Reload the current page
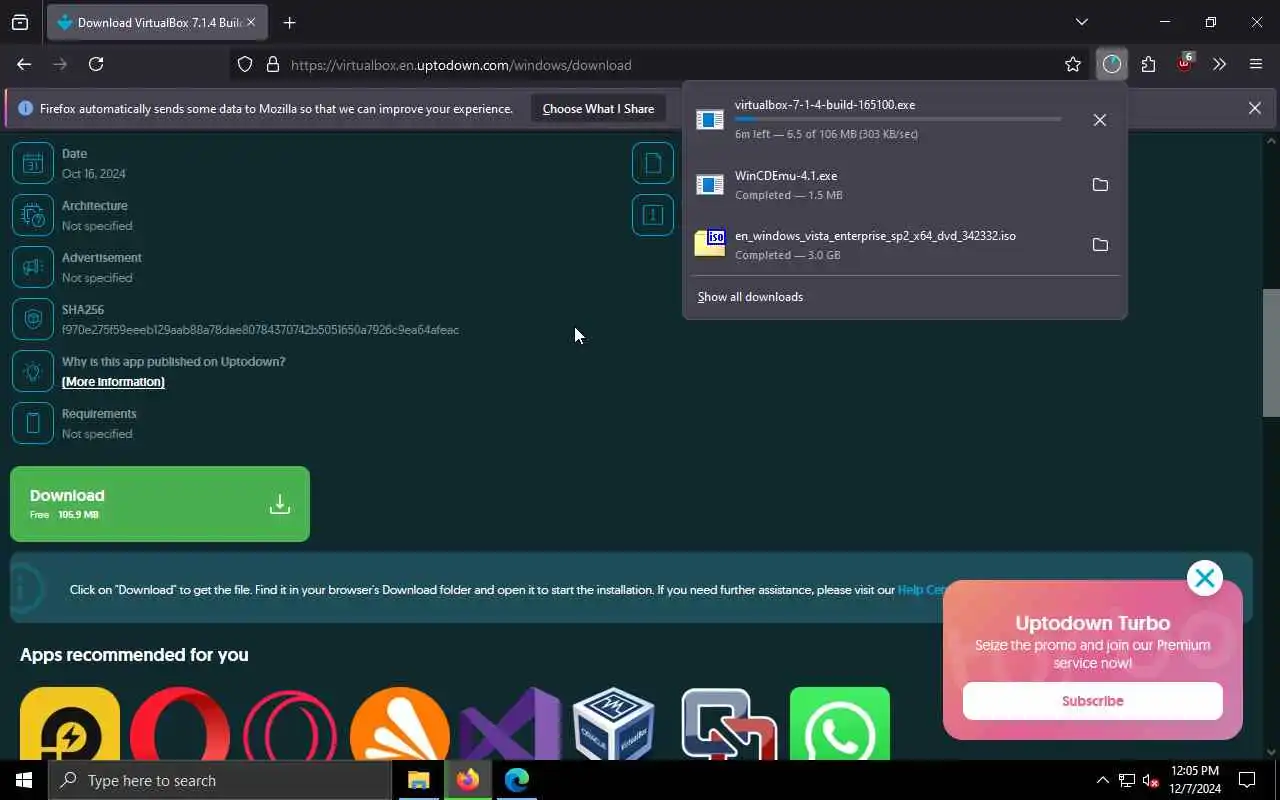This screenshot has height=800, width=1280. (x=96, y=64)
